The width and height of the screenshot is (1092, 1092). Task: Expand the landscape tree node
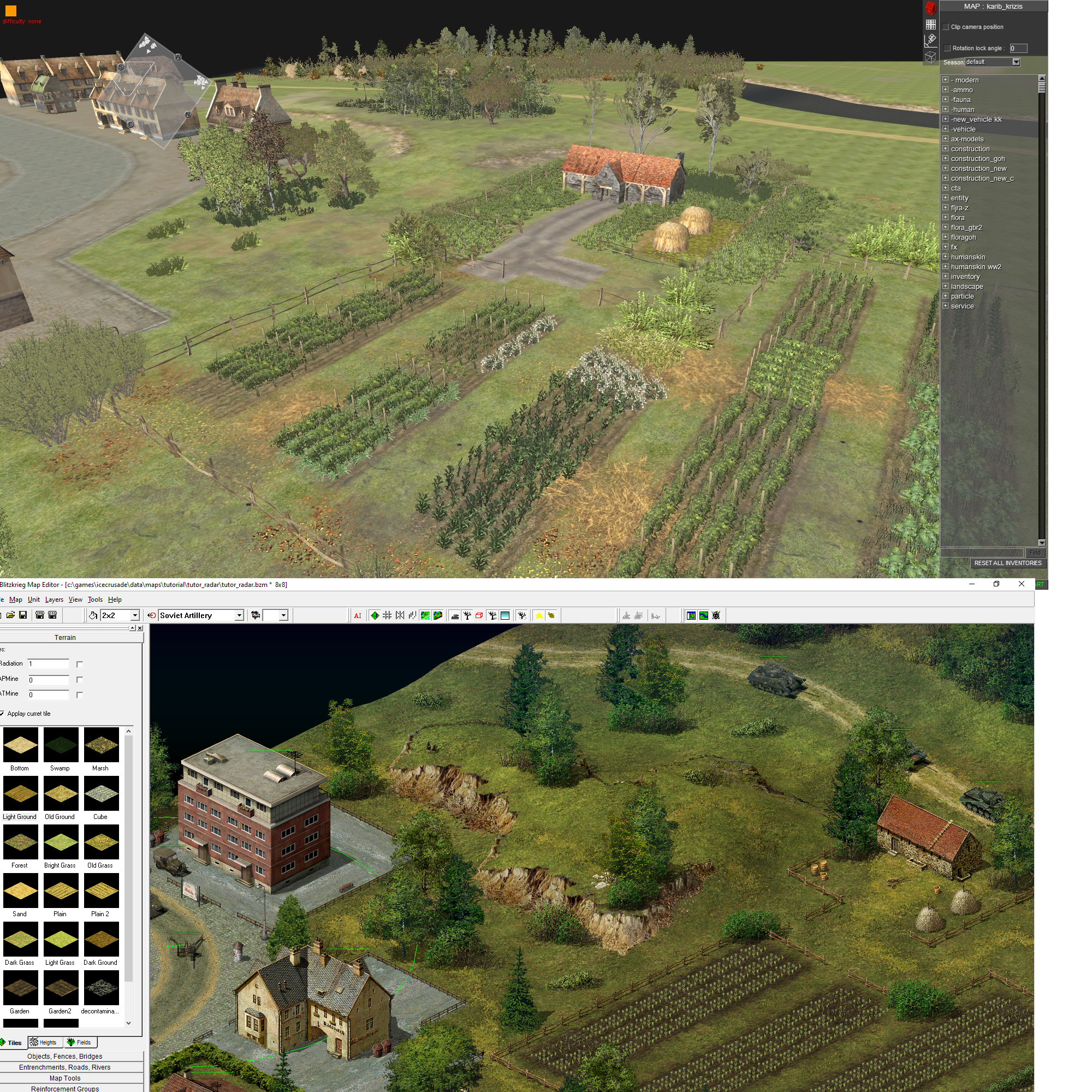pos(945,286)
